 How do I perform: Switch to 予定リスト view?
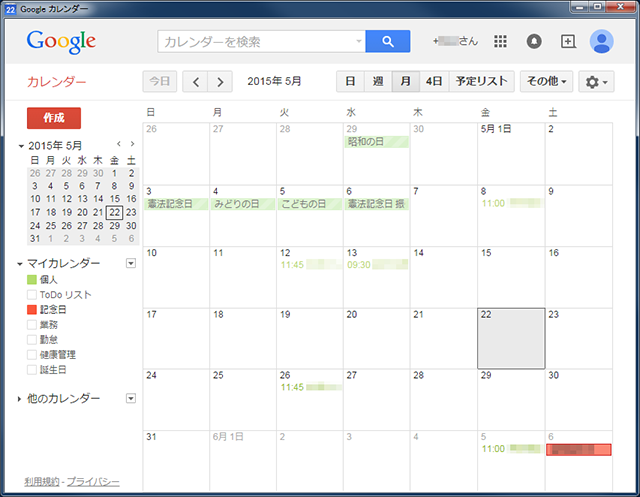coord(481,81)
